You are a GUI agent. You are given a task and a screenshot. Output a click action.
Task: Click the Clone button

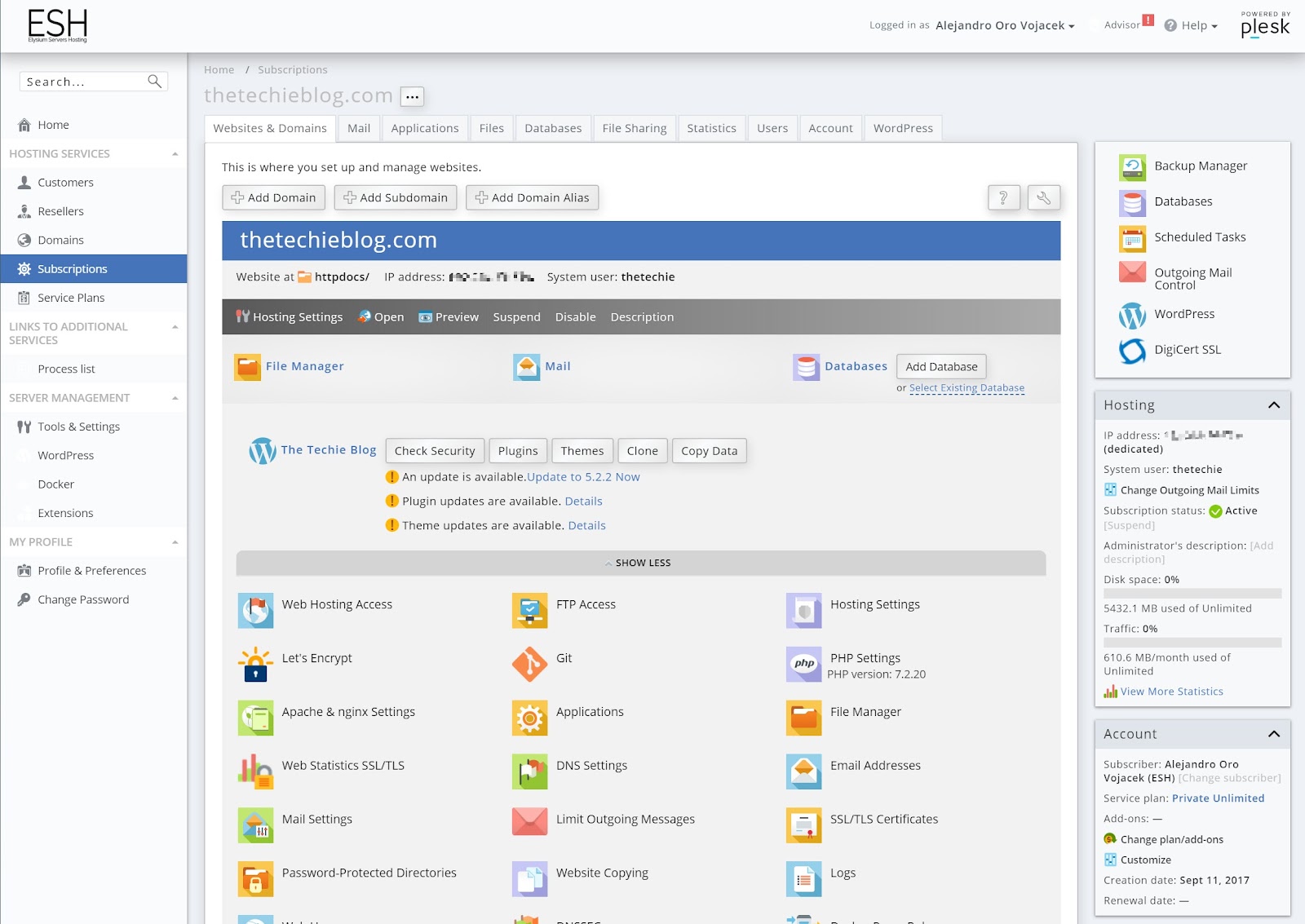[642, 451]
